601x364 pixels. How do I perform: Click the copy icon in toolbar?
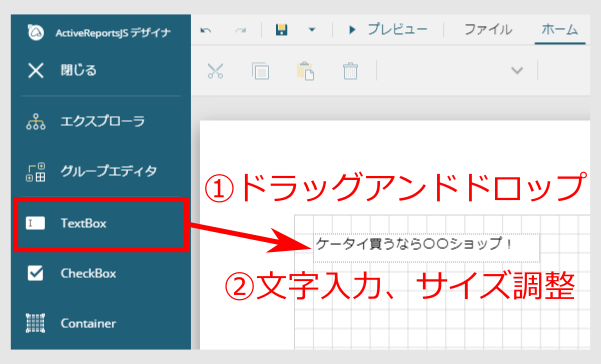click(260, 71)
